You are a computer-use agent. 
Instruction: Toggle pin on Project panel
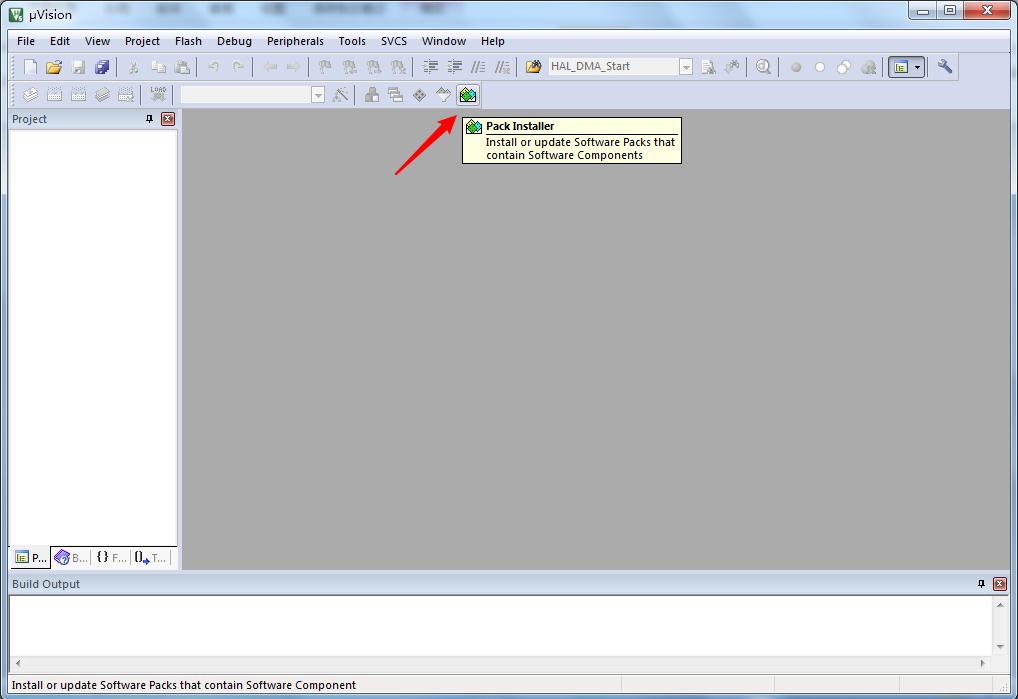[x=150, y=119]
